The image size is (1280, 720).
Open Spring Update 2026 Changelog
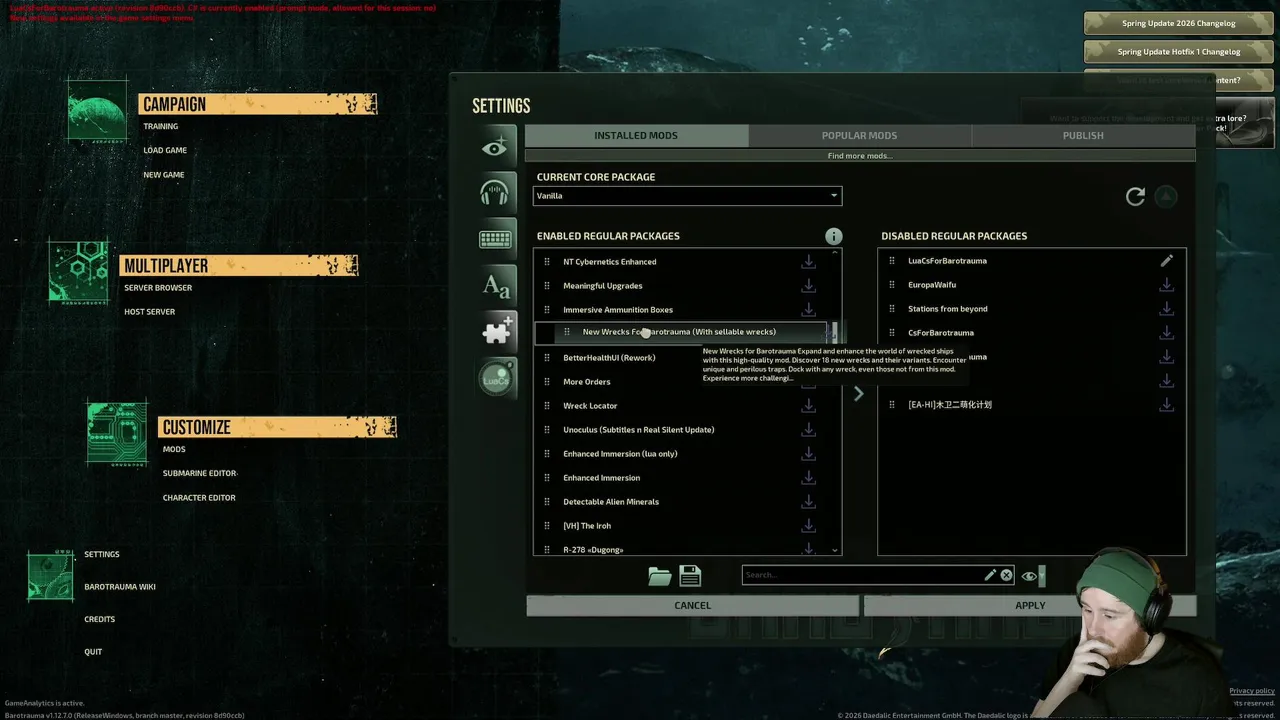(x=1178, y=24)
